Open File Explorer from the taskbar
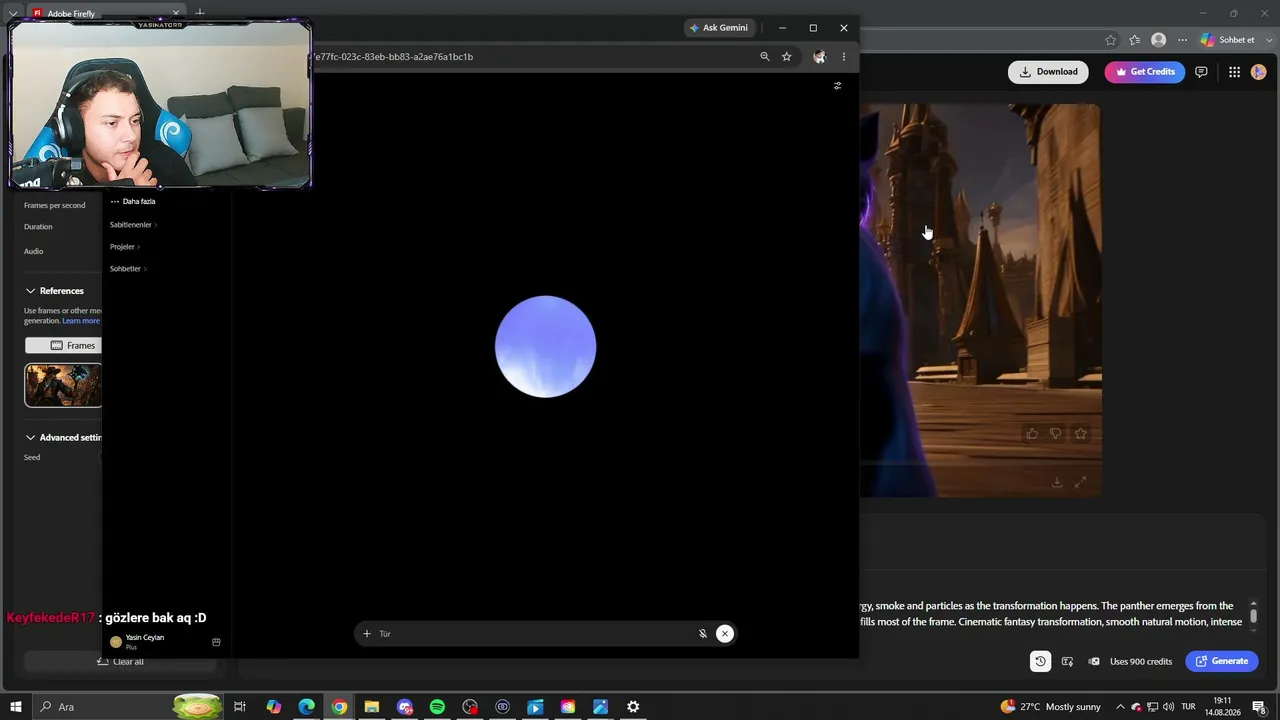1280x720 pixels. tap(371, 707)
